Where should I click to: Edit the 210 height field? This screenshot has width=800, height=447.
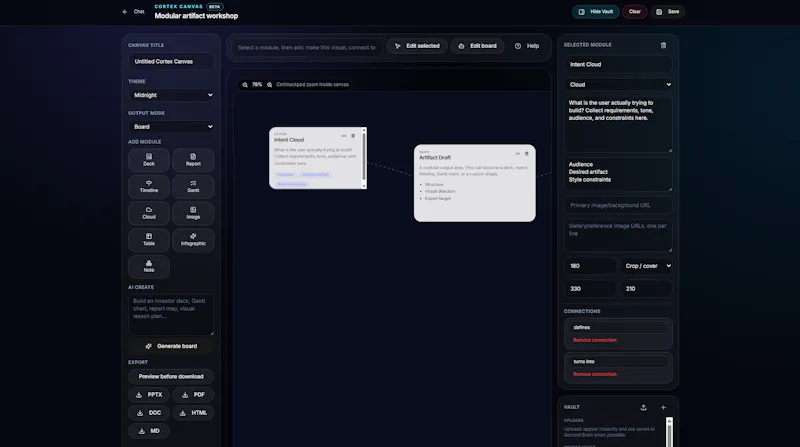point(646,289)
